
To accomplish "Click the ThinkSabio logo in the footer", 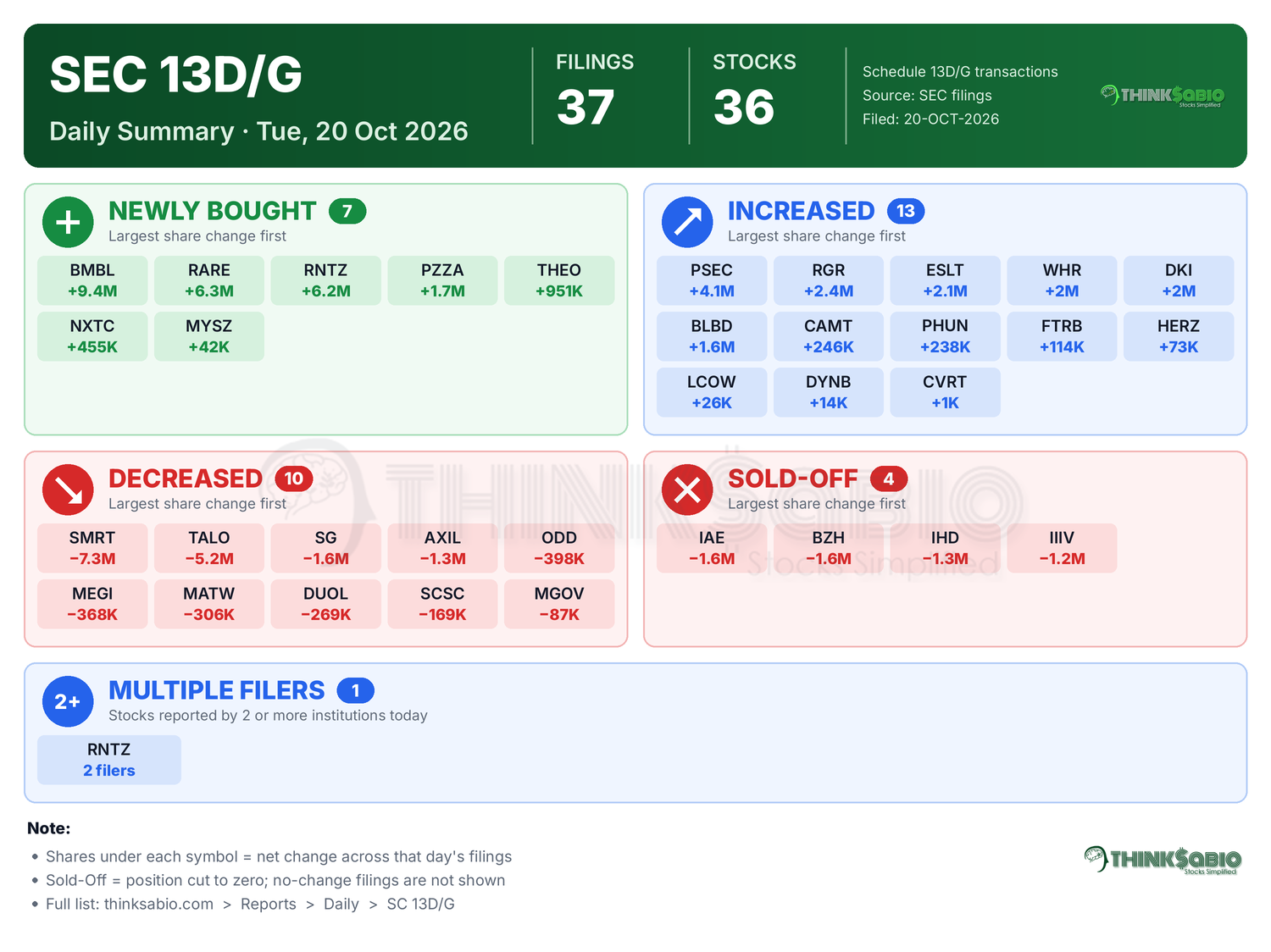I will 1163,860.
